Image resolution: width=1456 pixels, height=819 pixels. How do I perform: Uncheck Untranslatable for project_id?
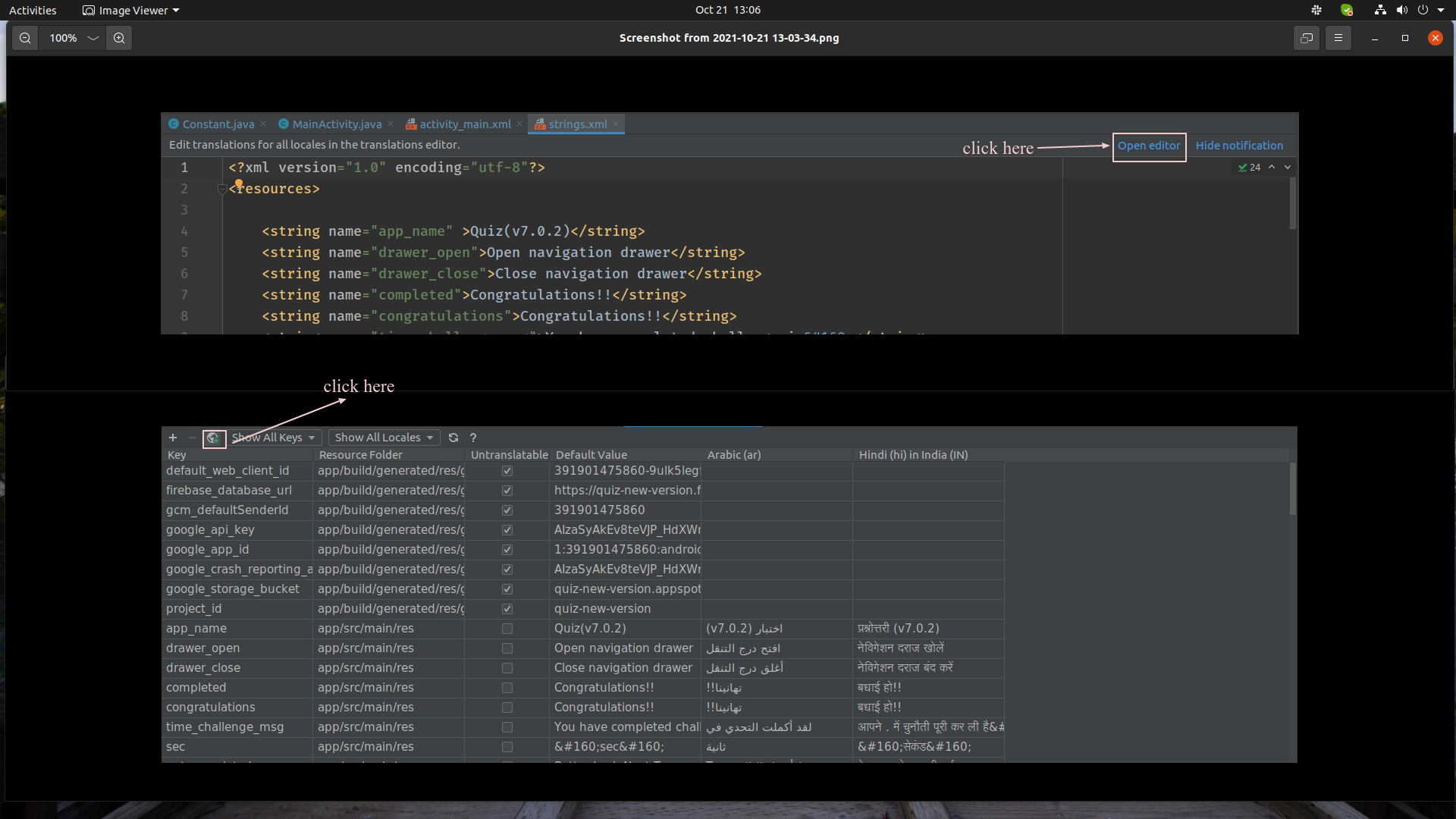(507, 609)
